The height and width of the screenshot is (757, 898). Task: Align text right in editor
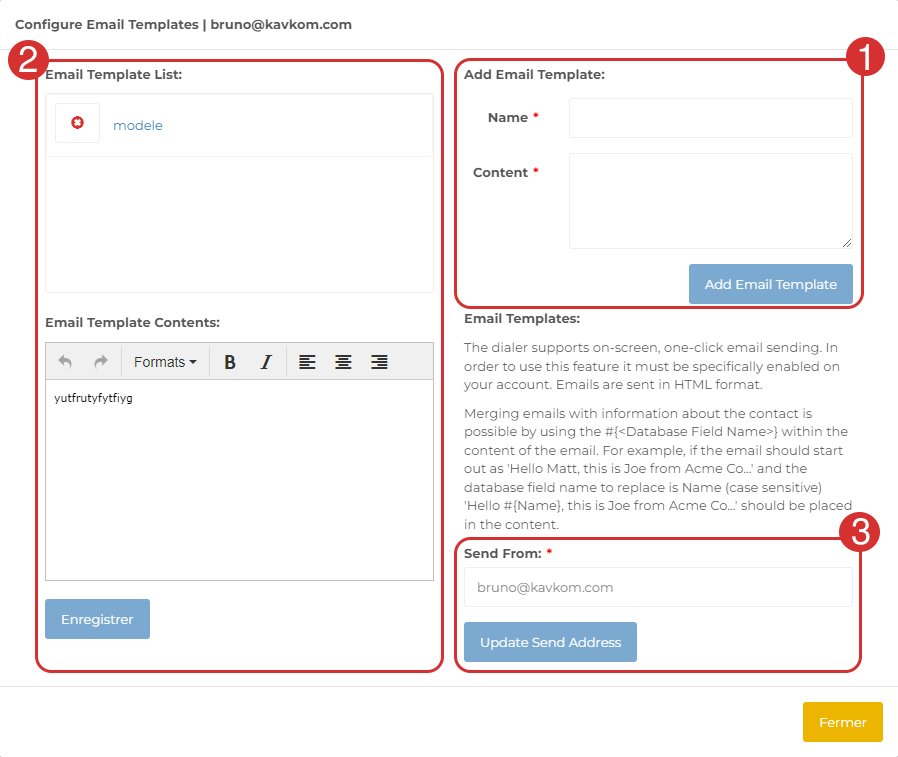point(379,362)
